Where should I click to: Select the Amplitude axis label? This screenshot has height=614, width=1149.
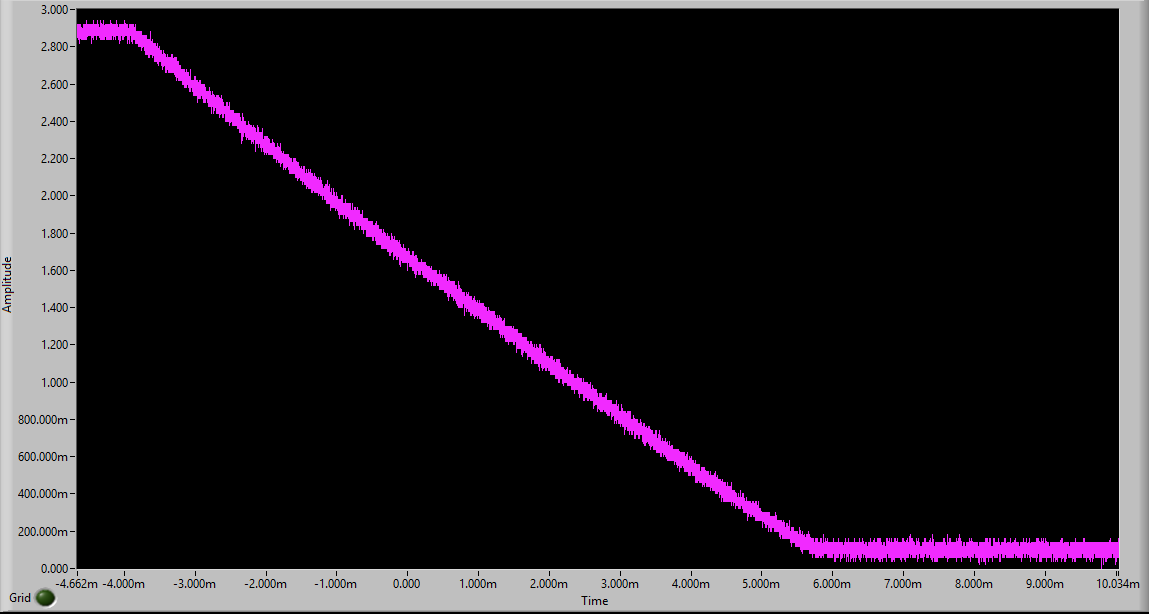7,284
